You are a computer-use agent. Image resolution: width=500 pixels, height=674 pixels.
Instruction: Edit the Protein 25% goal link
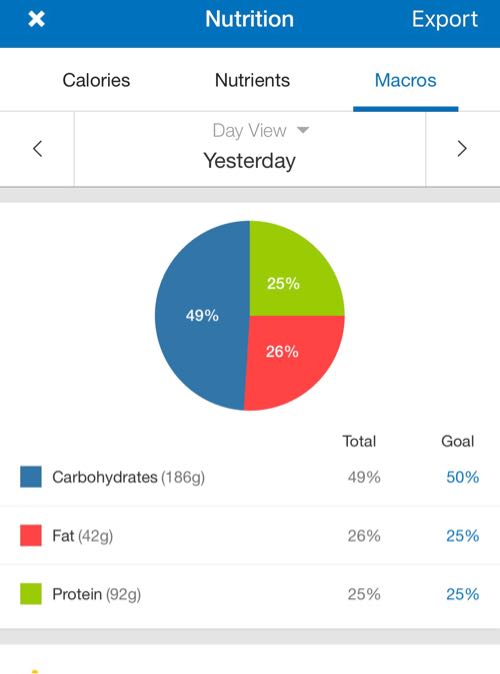tap(463, 594)
